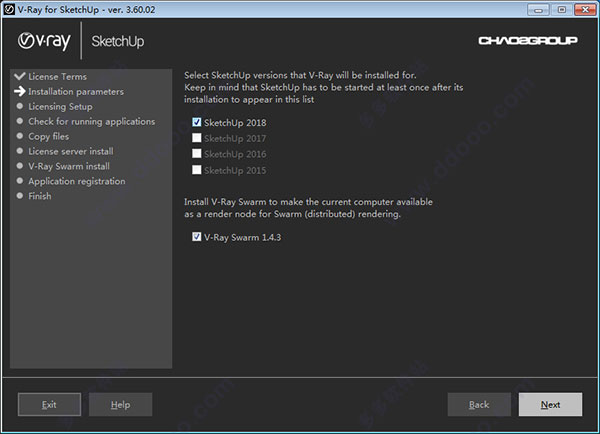Click the Chaos Group logo

tap(528, 40)
